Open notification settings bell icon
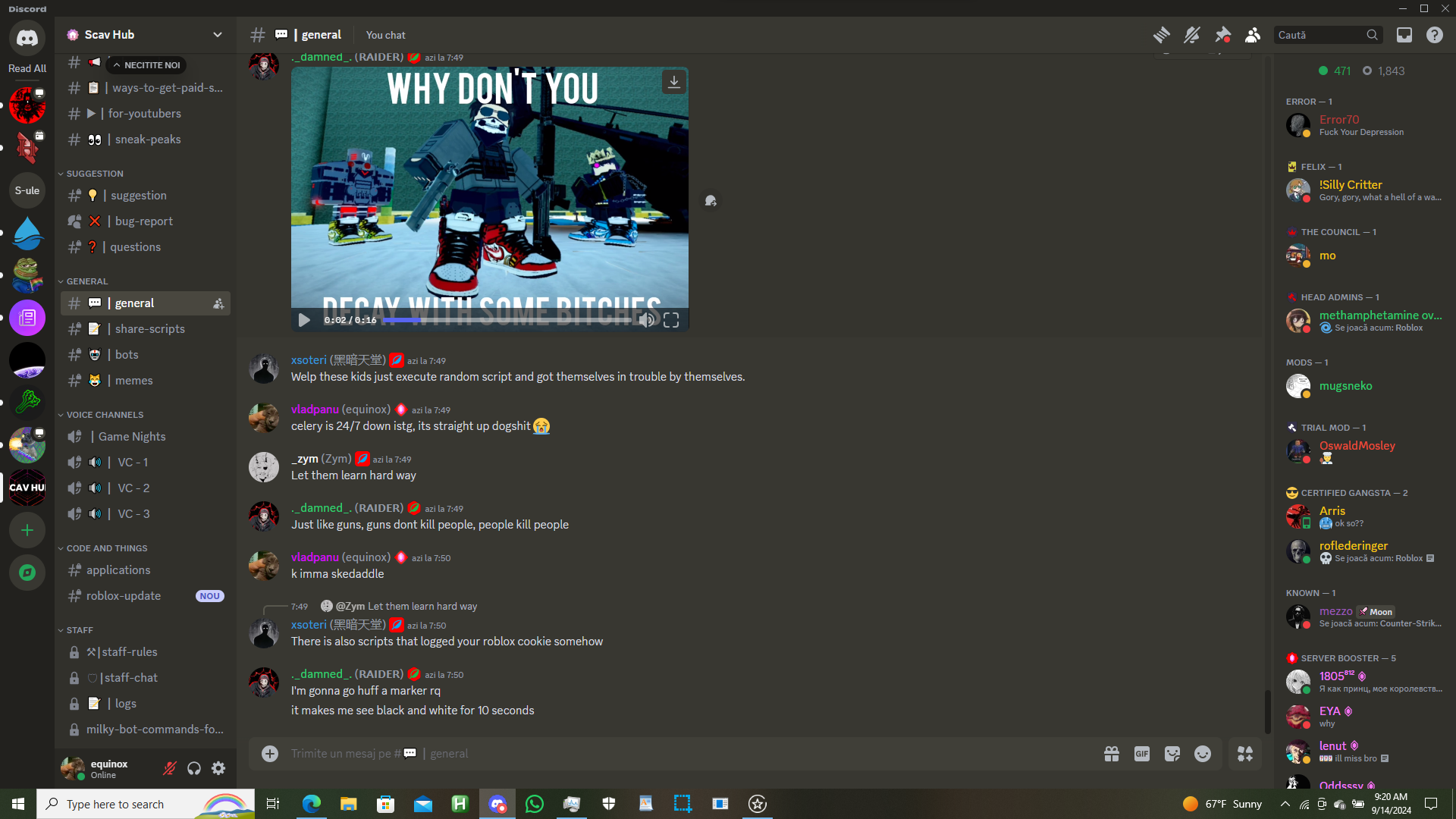This screenshot has height=819, width=1456. 1191,35
